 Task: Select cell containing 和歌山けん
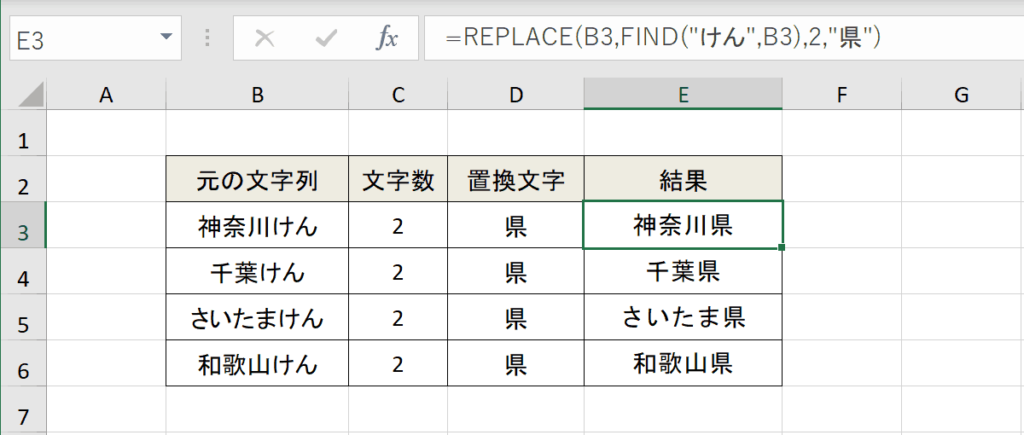pyautogui.click(x=257, y=364)
